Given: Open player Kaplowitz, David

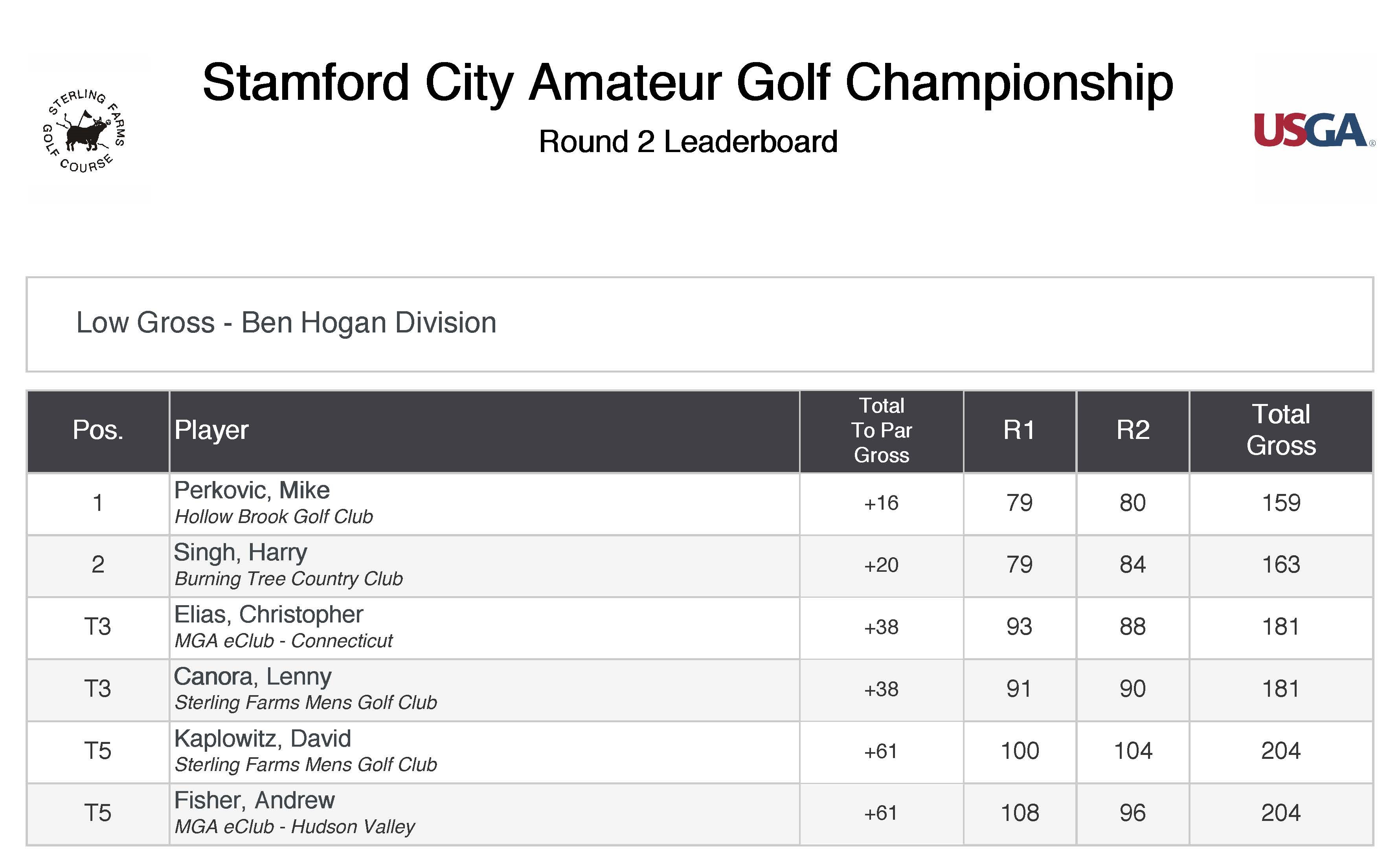Looking at the screenshot, I should tap(263, 738).
